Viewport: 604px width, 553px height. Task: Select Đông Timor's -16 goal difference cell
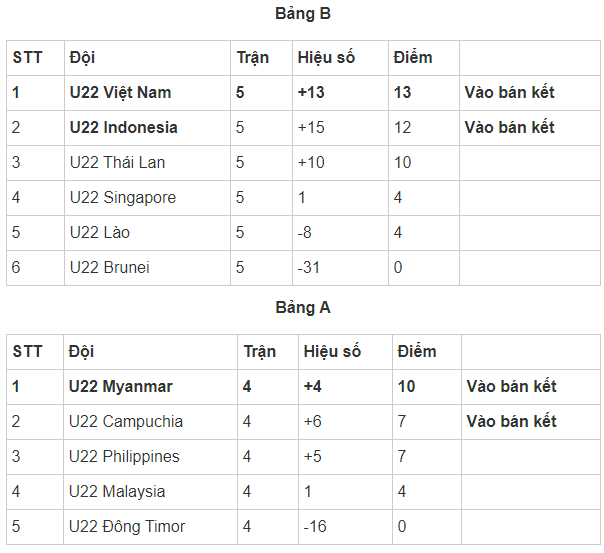317,527
